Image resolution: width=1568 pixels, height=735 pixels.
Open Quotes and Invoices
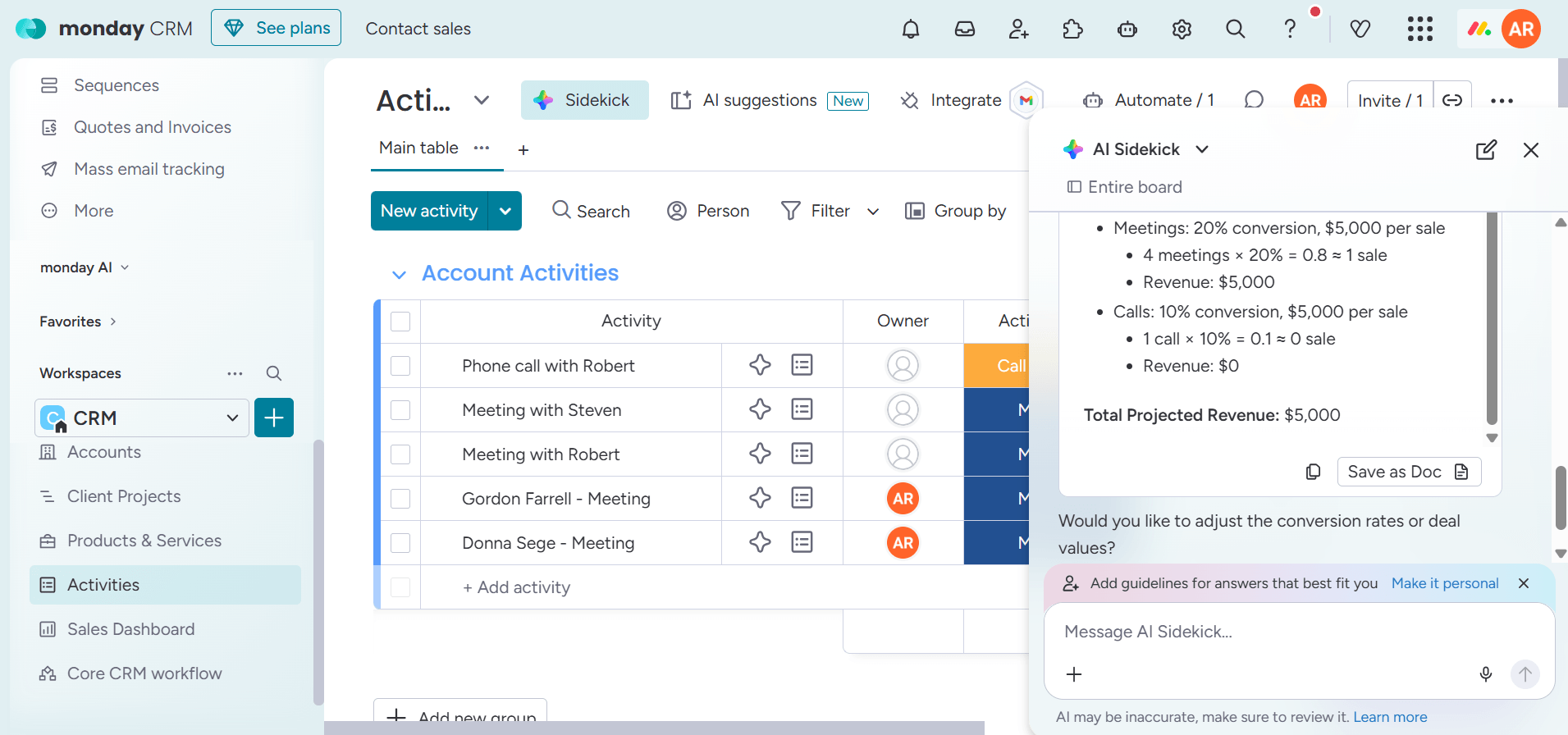pos(153,127)
